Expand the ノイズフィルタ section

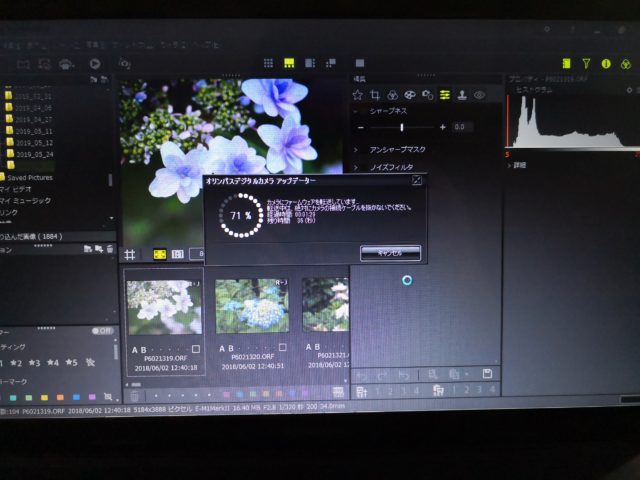pyautogui.click(x=356, y=168)
